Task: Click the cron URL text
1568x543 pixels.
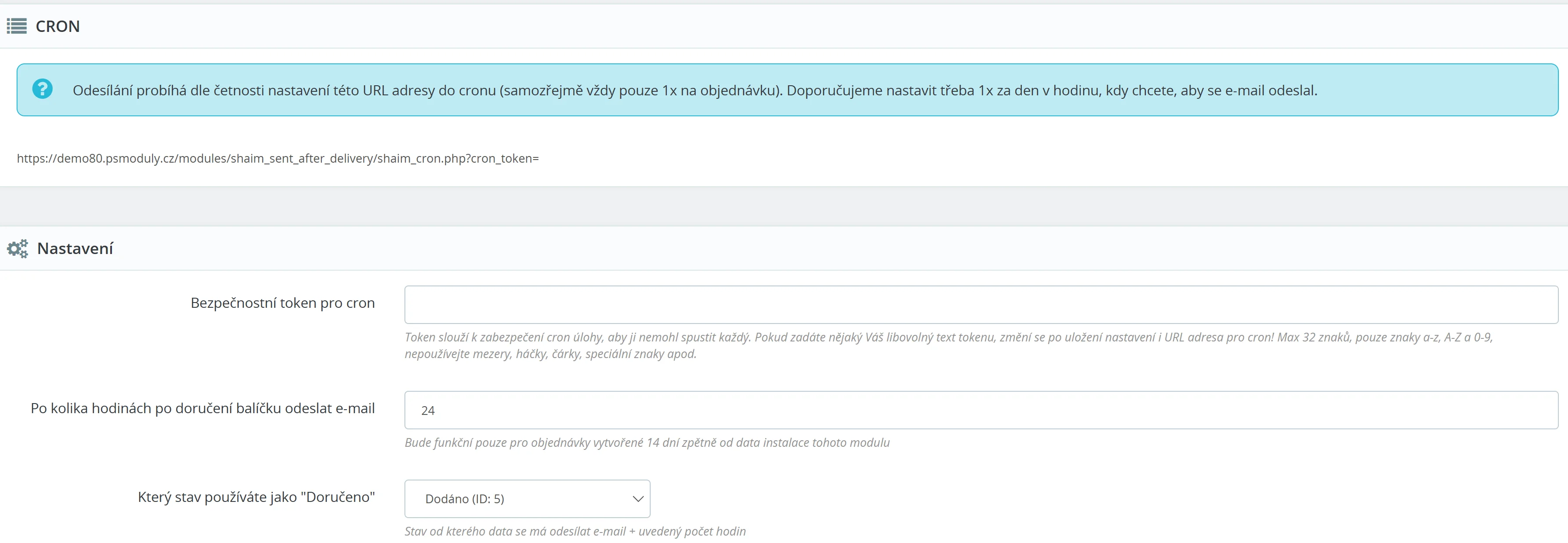Action: coord(278,158)
